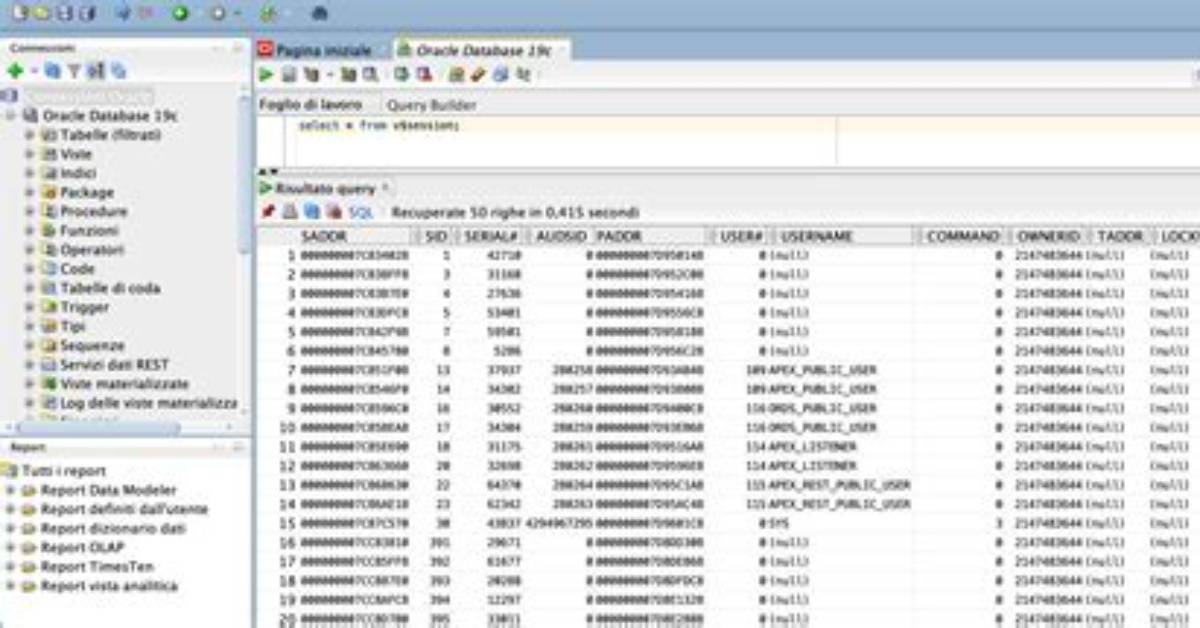The height and width of the screenshot is (628, 1200).
Task: Click the APEX_LISTENER cell in row 11
Action: point(812,446)
